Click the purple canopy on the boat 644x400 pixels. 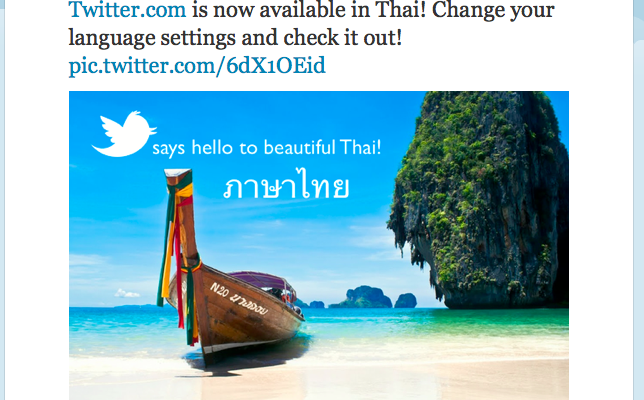point(262,279)
